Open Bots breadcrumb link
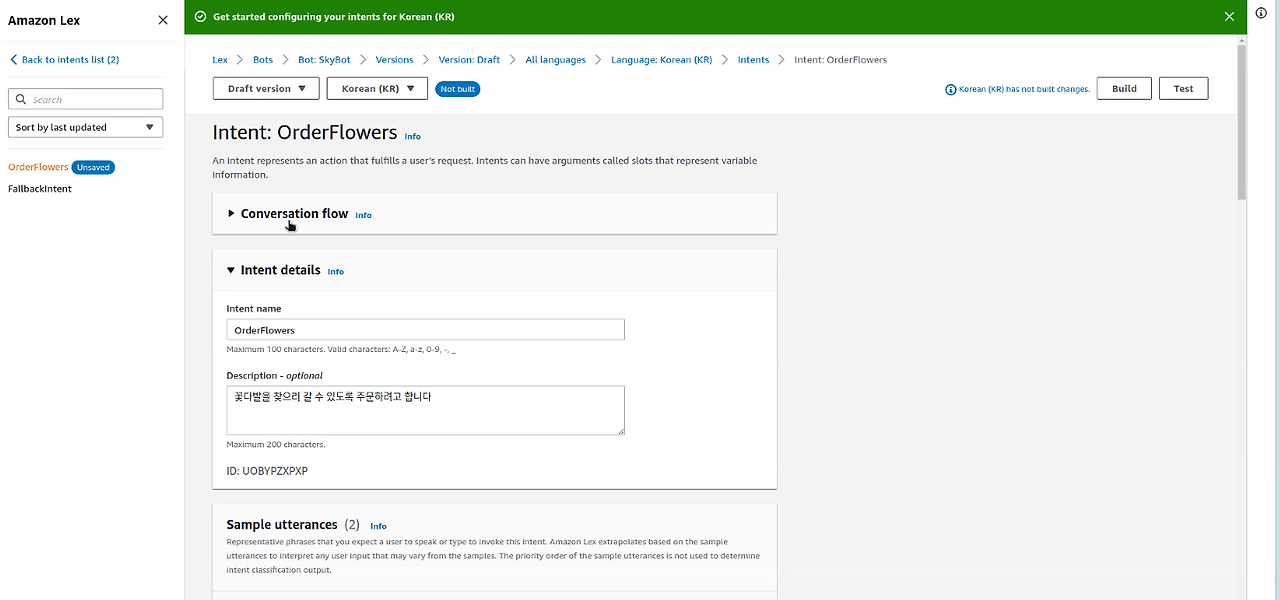 (263, 60)
